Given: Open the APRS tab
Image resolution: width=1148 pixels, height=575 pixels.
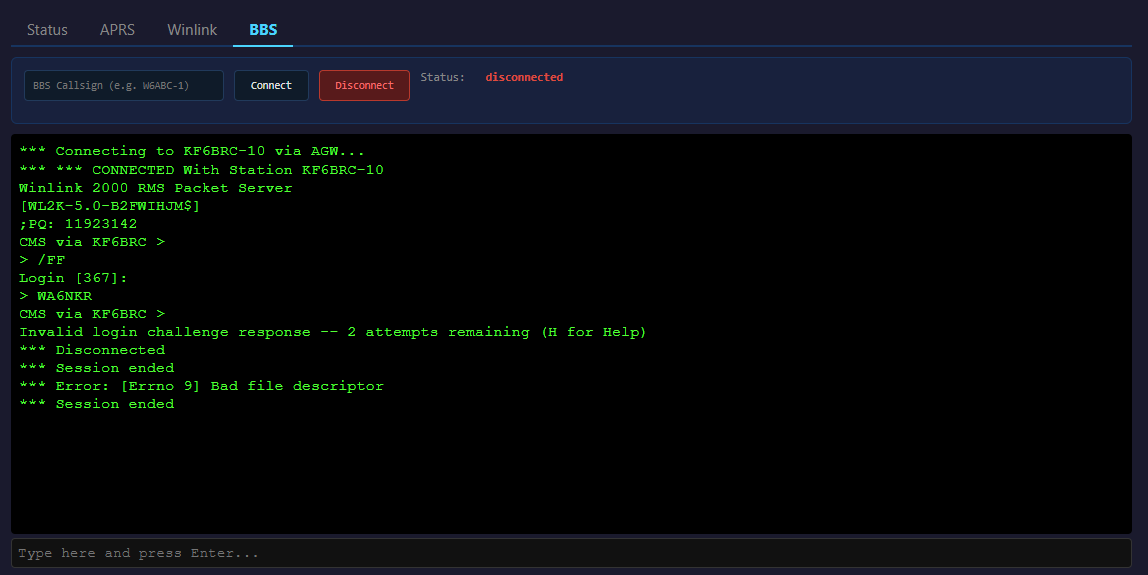Looking at the screenshot, I should (117, 30).
